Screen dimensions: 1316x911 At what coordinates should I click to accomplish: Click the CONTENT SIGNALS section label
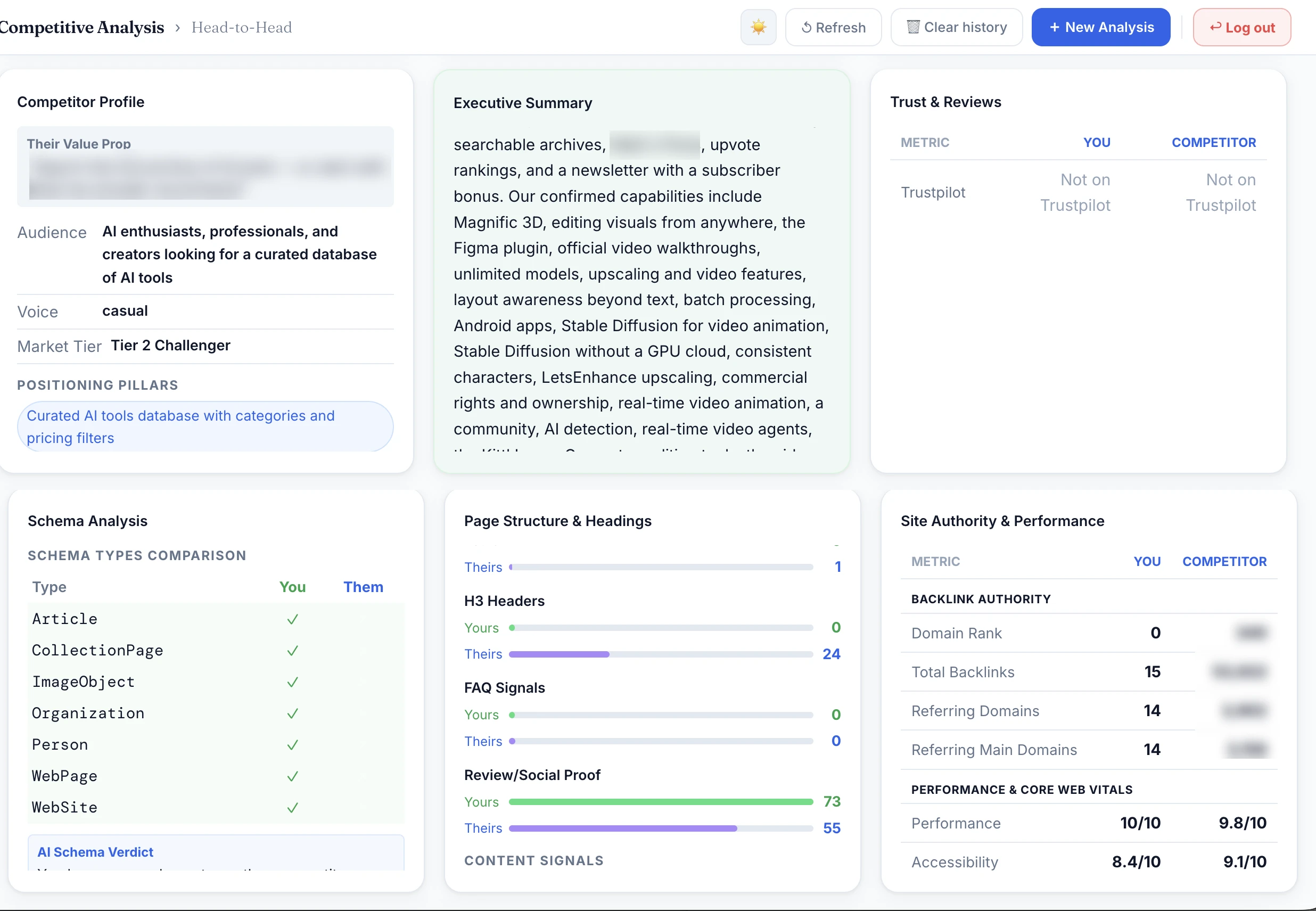tap(533, 861)
